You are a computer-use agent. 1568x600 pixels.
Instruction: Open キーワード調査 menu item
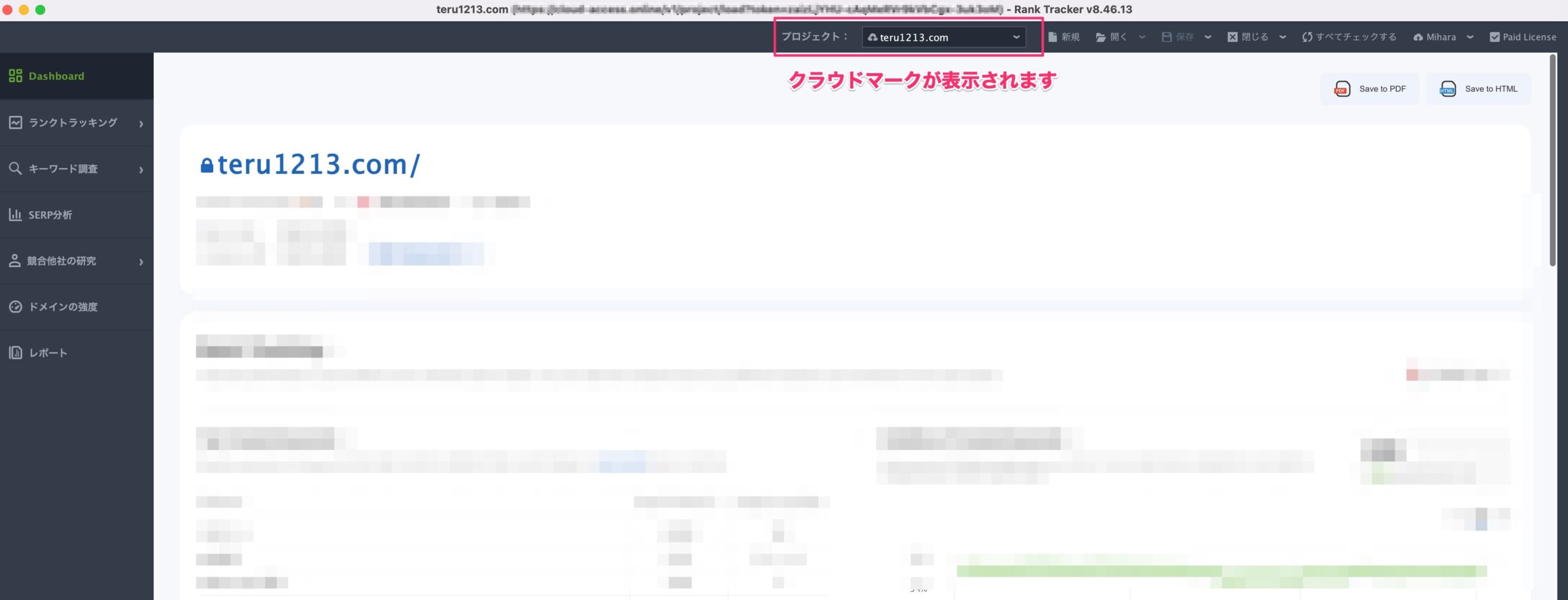pyautogui.click(x=77, y=169)
